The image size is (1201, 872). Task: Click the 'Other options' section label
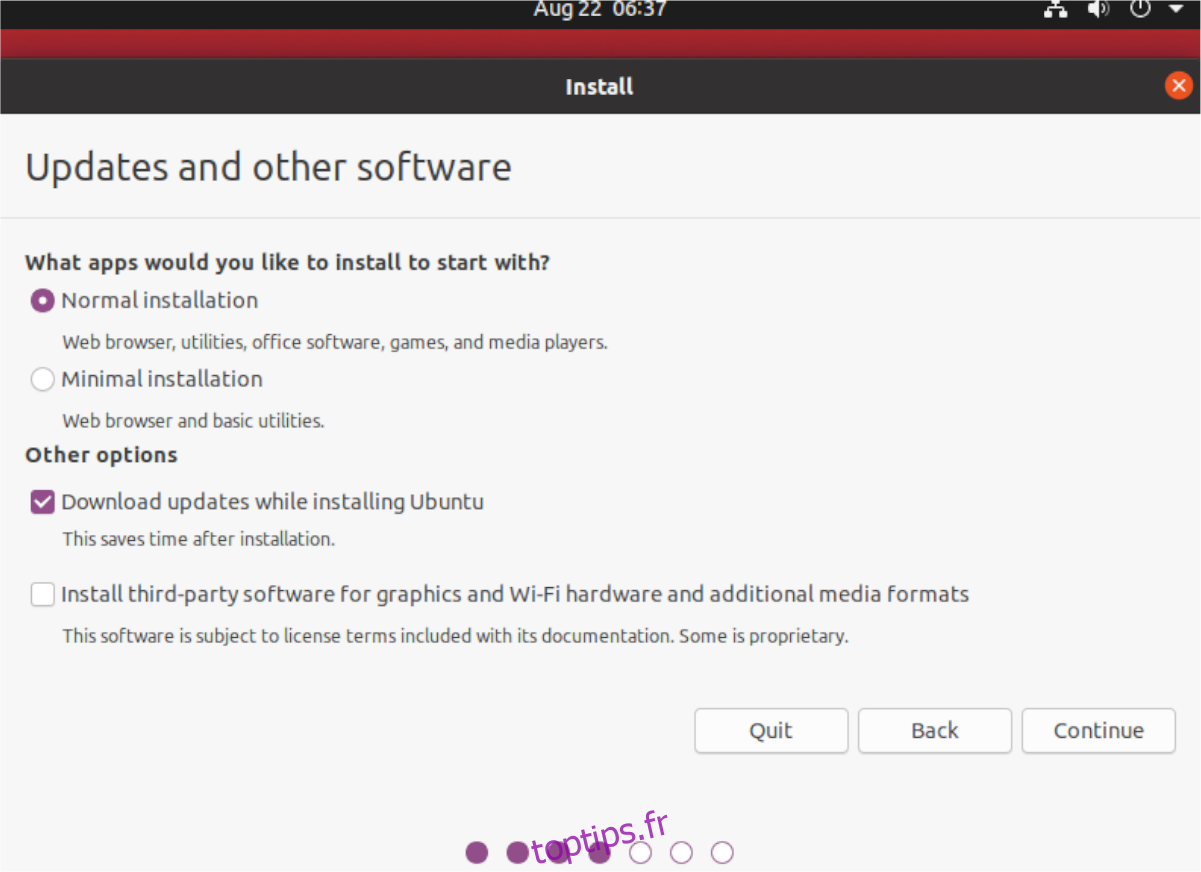pyautogui.click(x=101, y=455)
